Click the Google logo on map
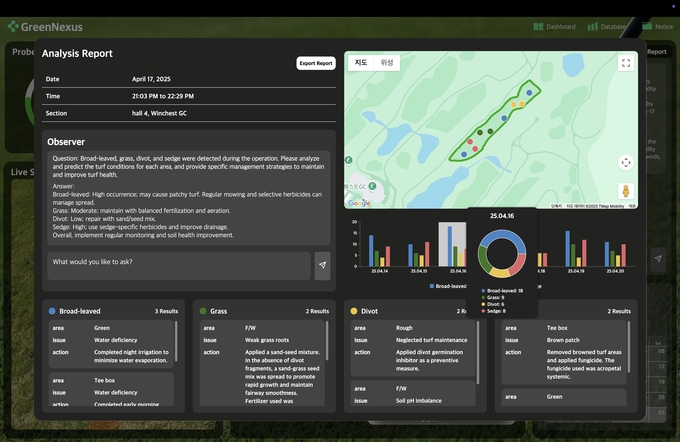680x442 pixels. click(358, 203)
